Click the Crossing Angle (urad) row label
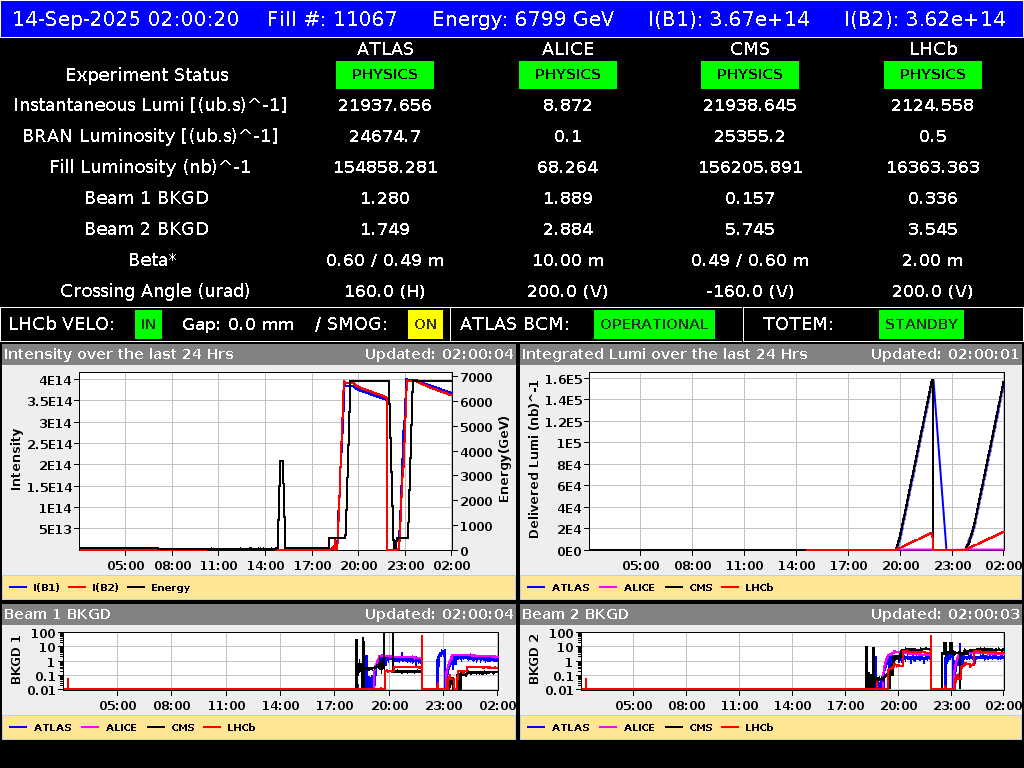This screenshot has width=1024, height=768. (x=155, y=291)
